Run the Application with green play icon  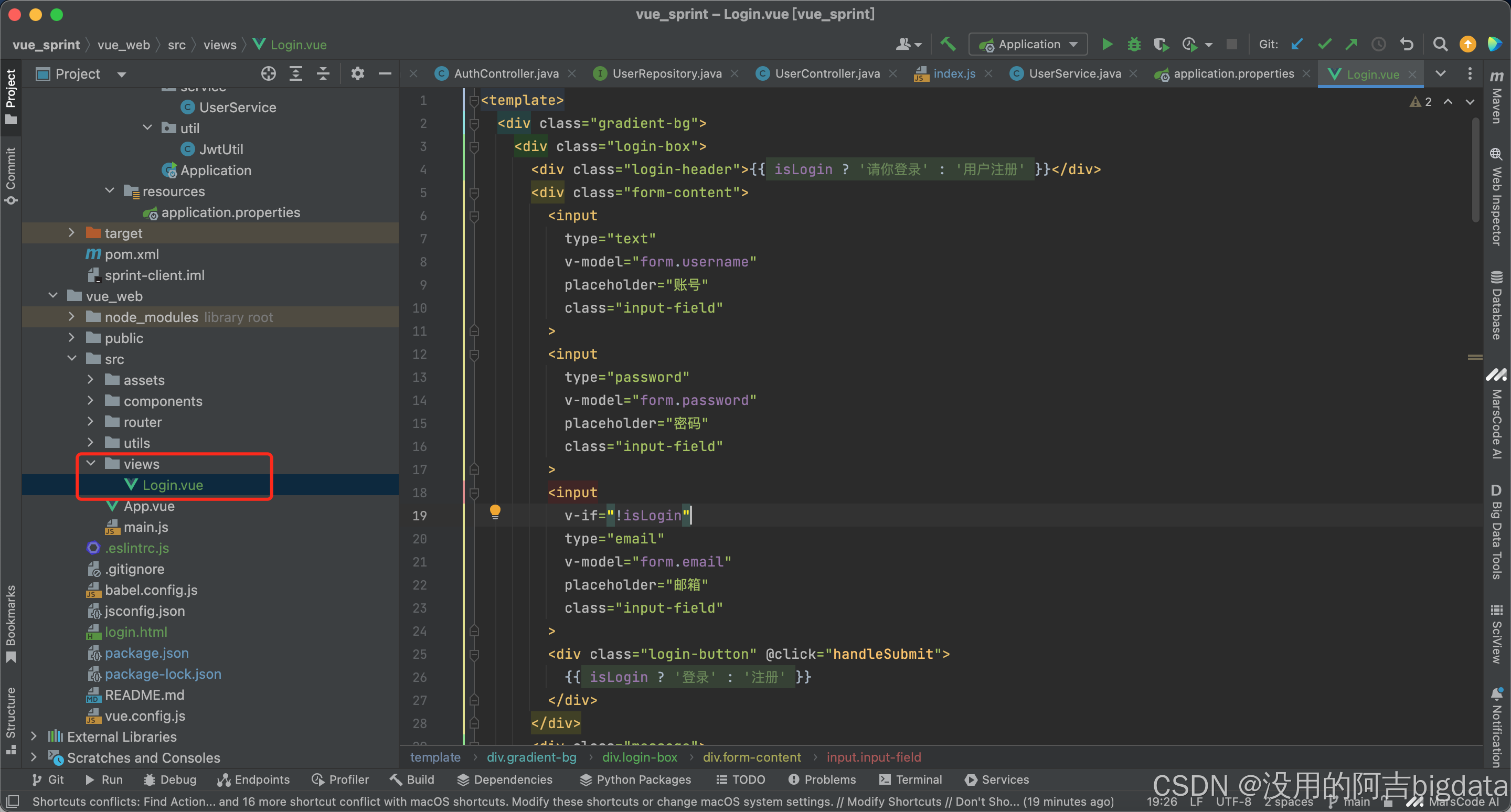[1107, 45]
